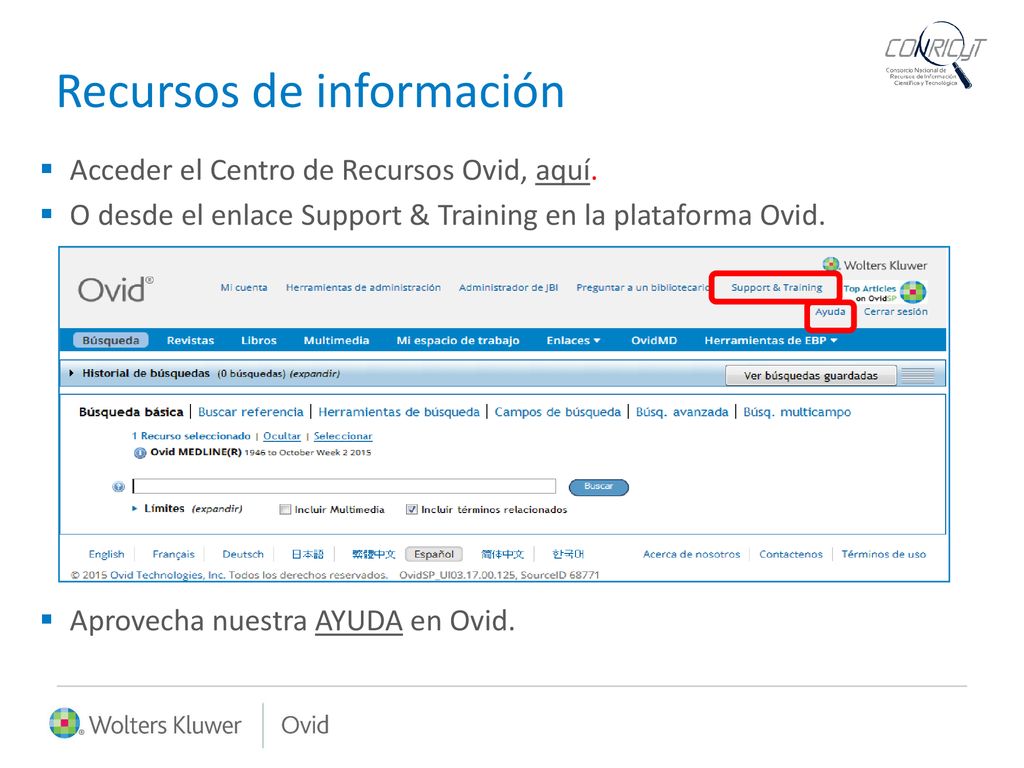Uncheck Incluir términos relacionados
This screenshot has height=768, width=1024.
[411, 509]
